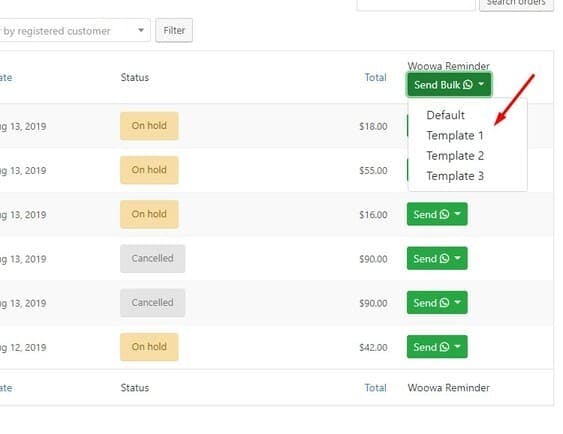Click WhatsApp icon on Send Bulk button
Screen dimensions: 563x434
(468, 85)
